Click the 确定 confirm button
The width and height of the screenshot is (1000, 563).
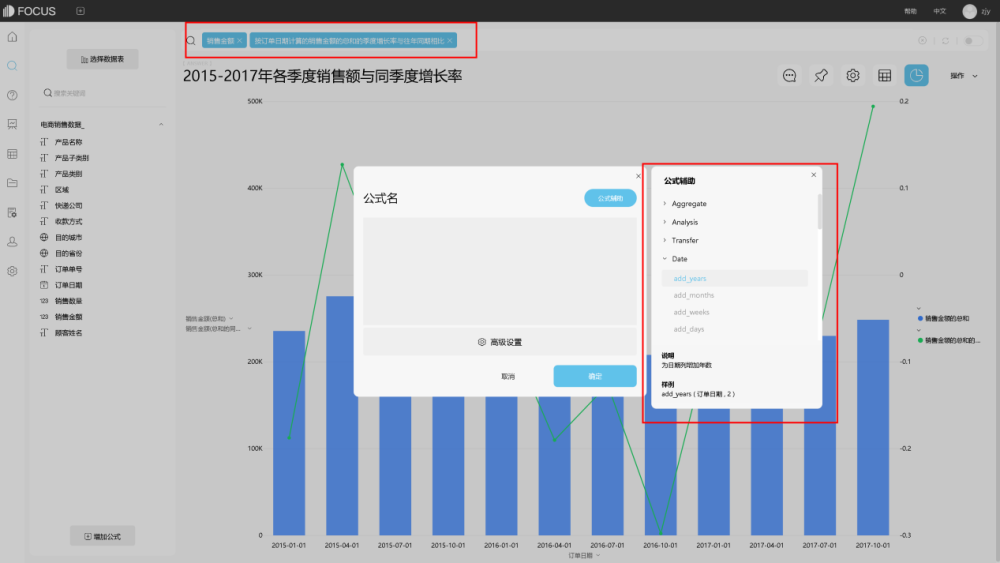595,376
